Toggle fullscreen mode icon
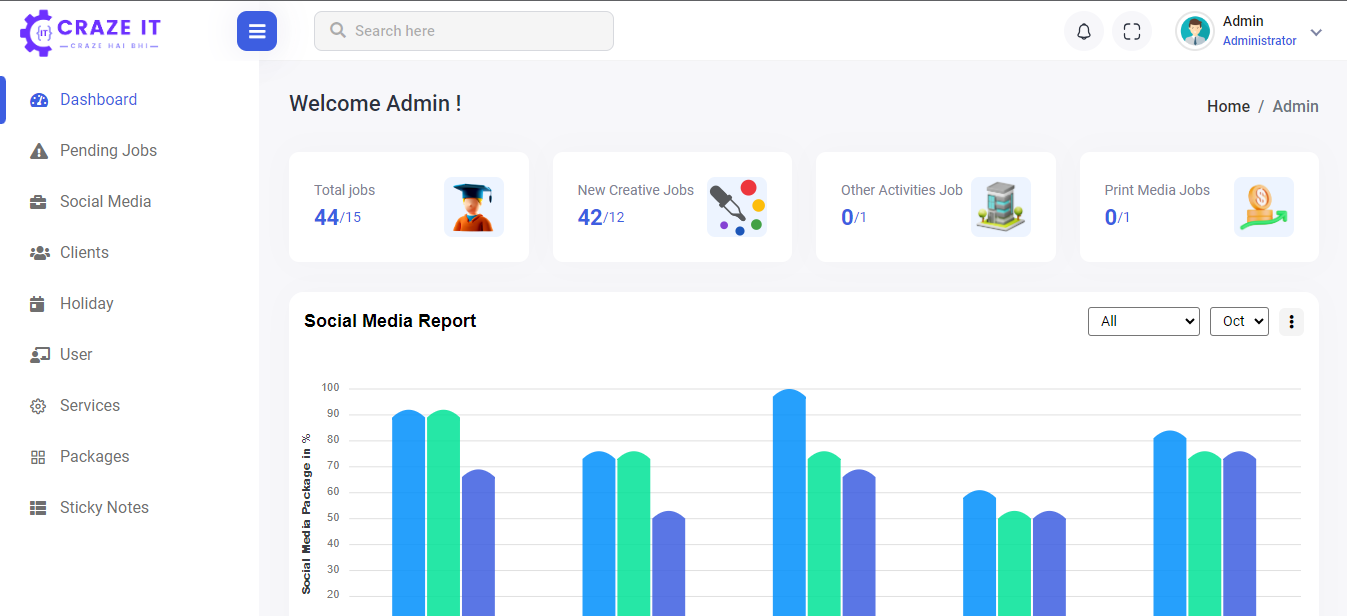 pyautogui.click(x=1131, y=31)
